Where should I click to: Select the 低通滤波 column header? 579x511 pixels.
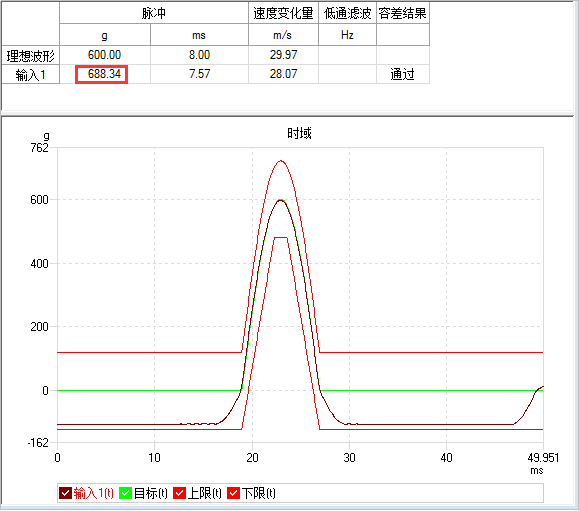347,13
